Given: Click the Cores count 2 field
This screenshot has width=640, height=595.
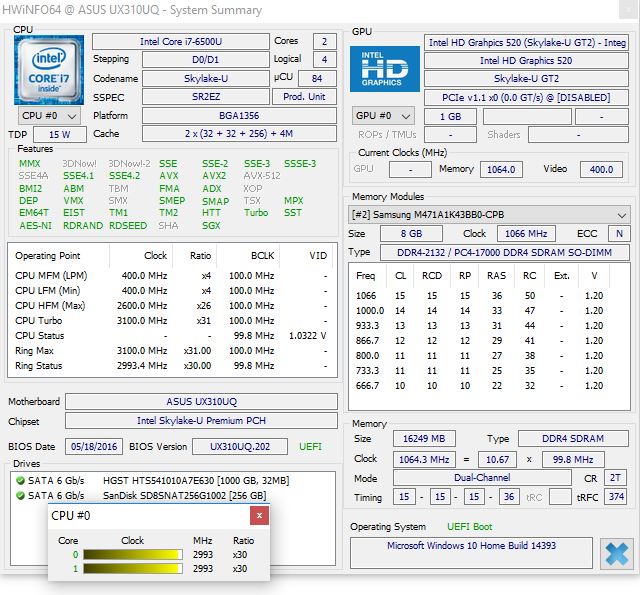Looking at the screenshot, I should coord(324,42).
